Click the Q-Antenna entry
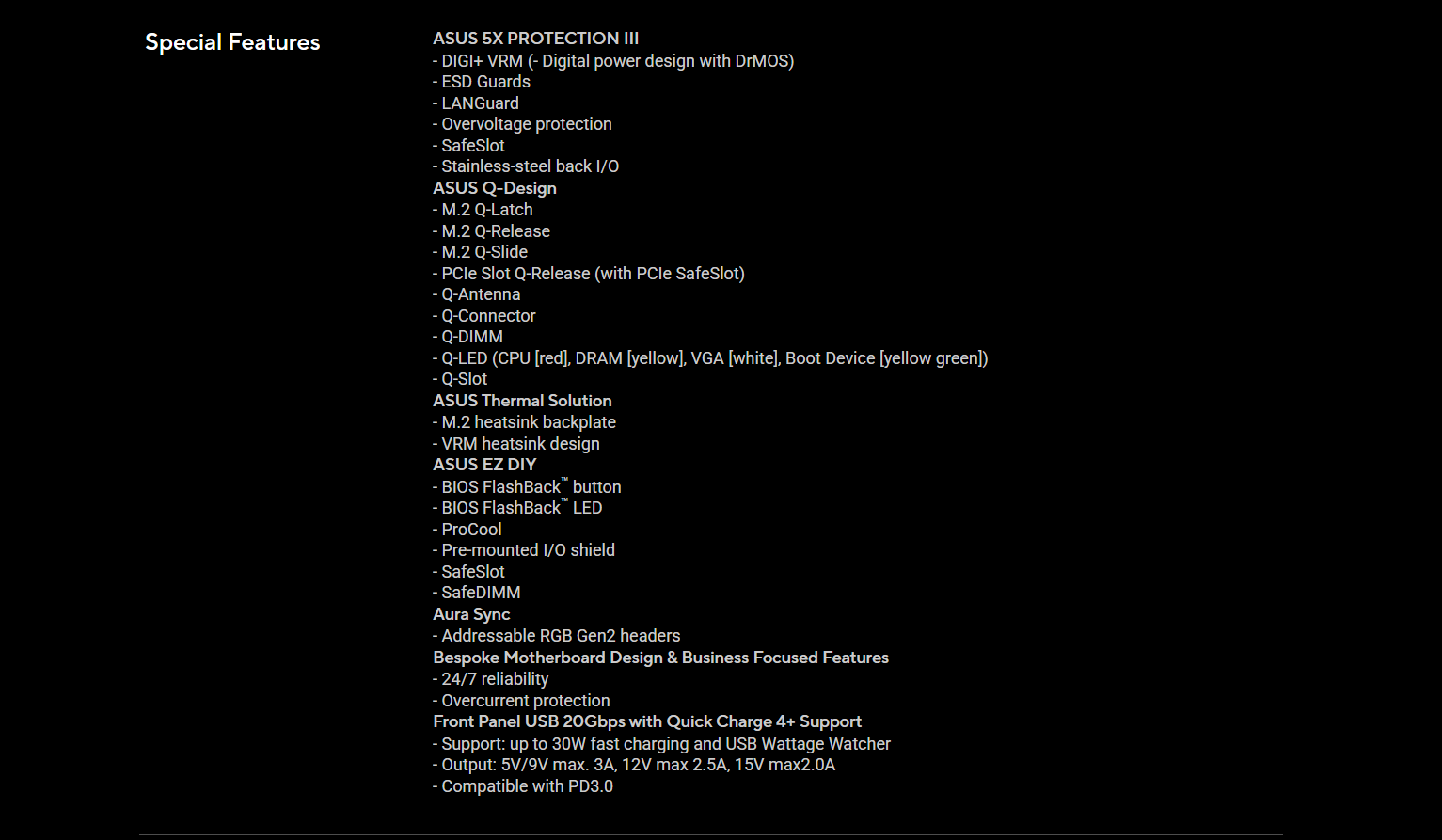The height and width of the screenshot is (840, 1442). coord(477,294)
